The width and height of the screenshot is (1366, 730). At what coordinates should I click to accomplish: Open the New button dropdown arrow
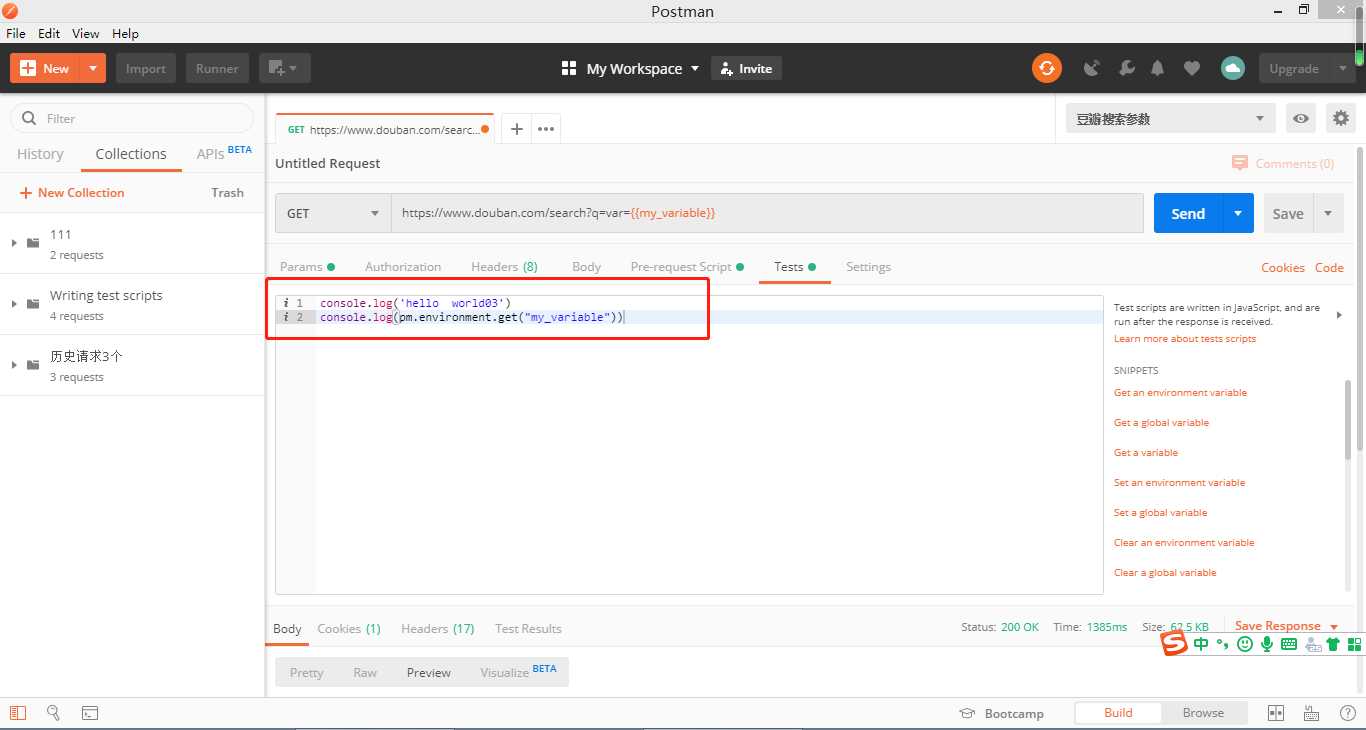click(x=92, y=68)
